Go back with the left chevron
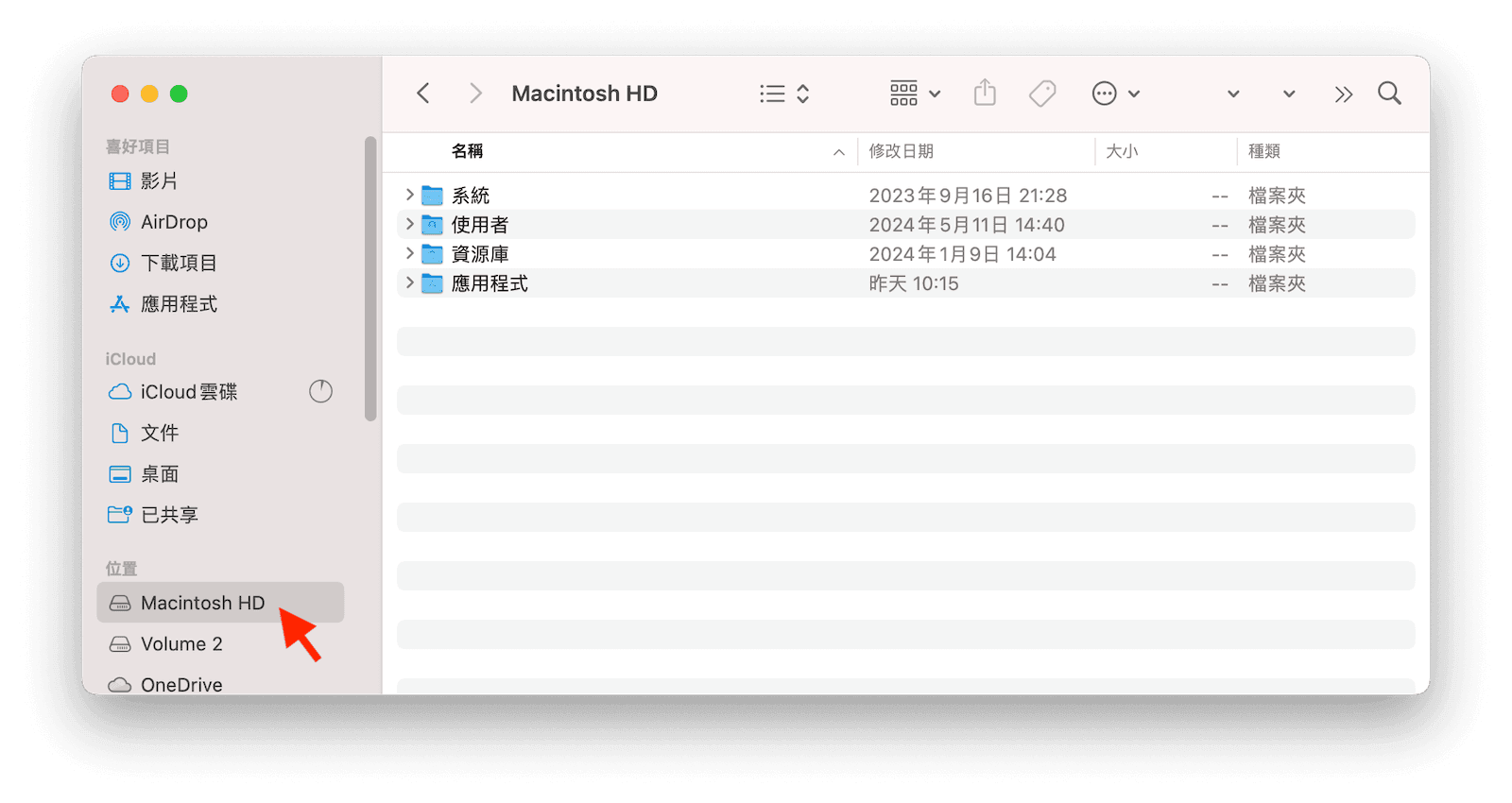The image size is (1512, 803). [x=423, y=94]
